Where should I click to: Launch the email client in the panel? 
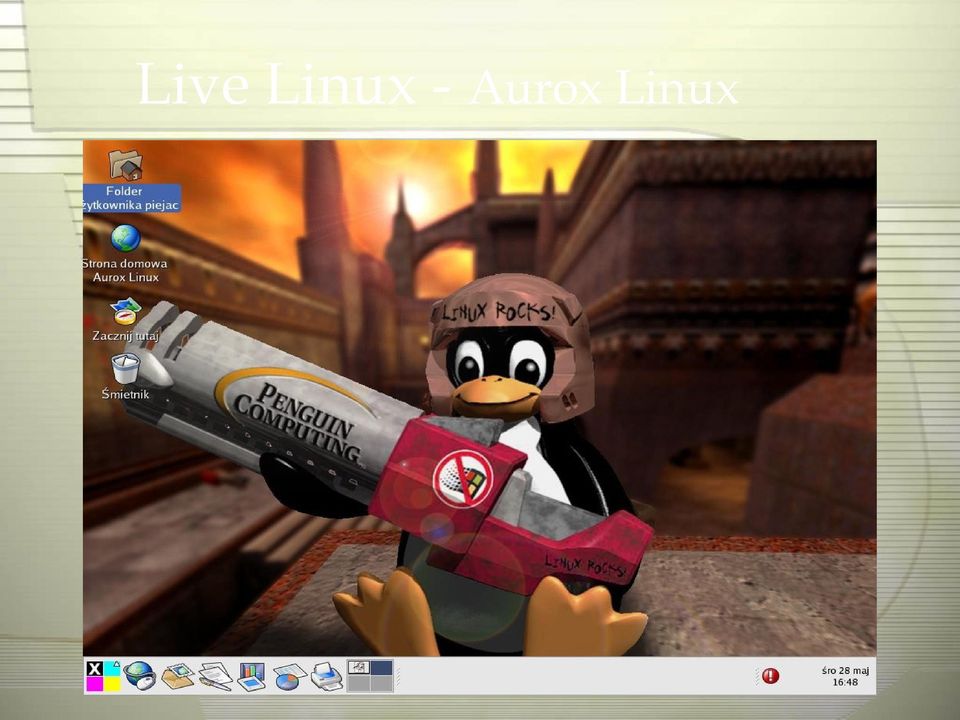tap(178, 677)
